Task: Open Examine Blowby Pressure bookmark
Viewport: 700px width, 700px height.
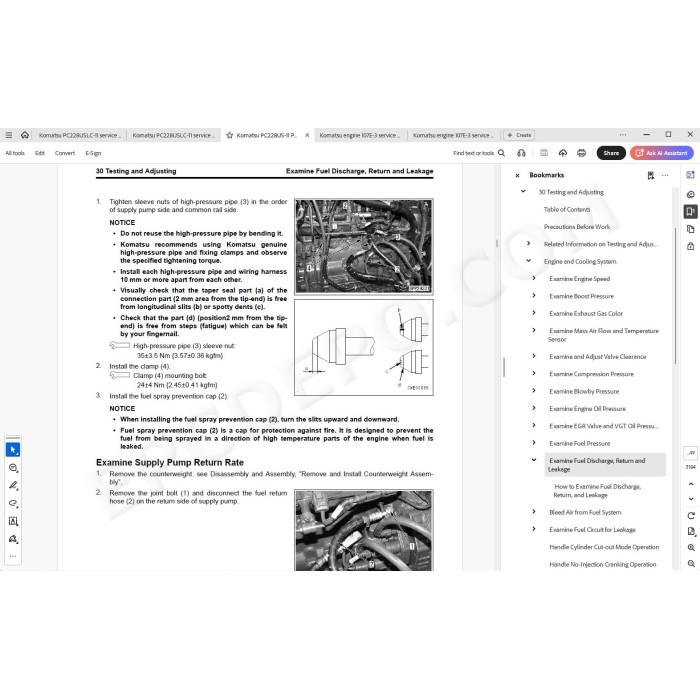Action: pyautogui.click(x=584, y=392)
